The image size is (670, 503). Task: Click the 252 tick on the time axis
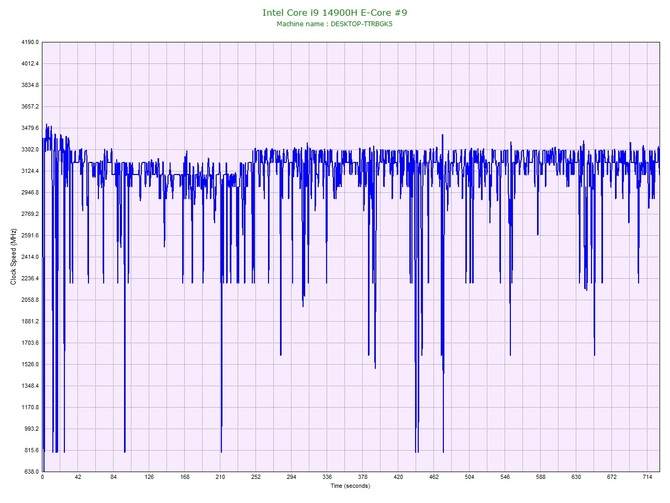[256, 477]
